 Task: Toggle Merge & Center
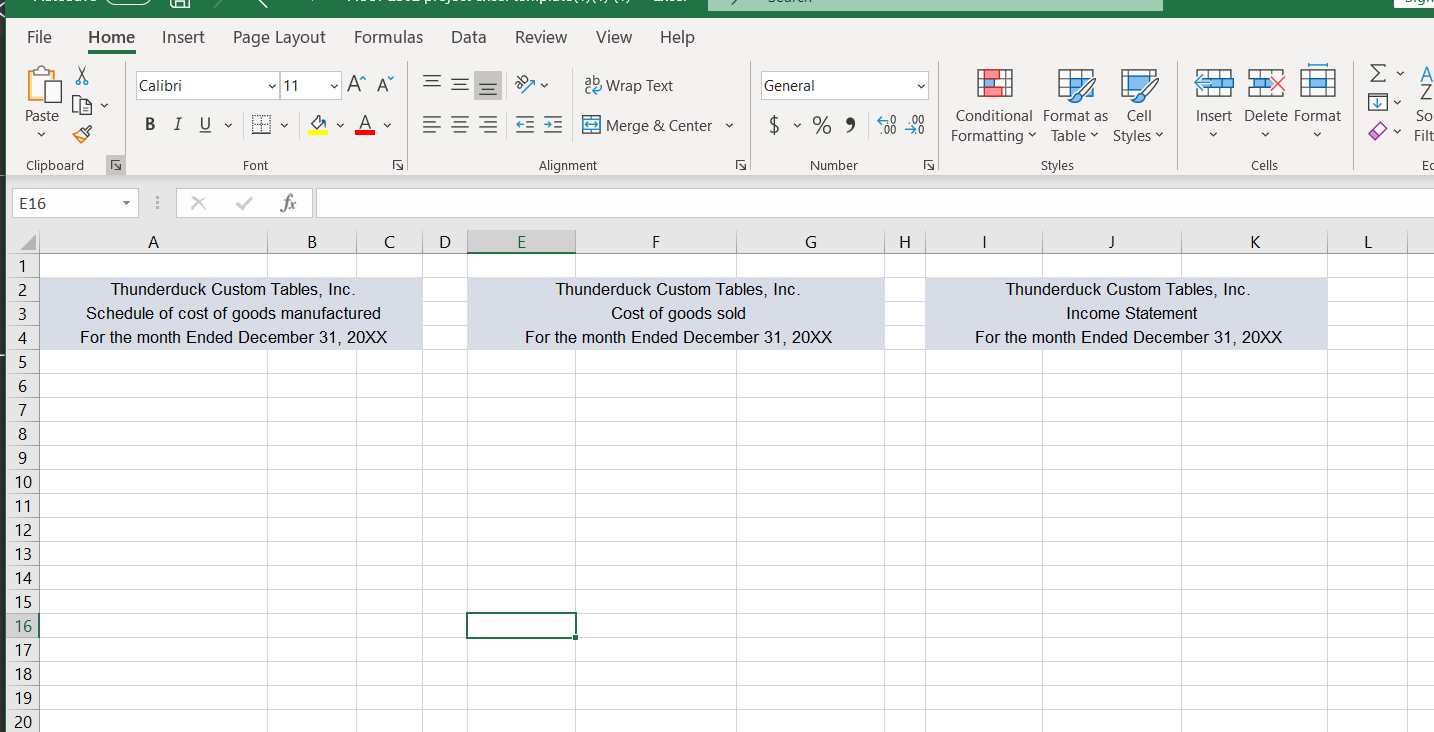[x=648, y=125]
